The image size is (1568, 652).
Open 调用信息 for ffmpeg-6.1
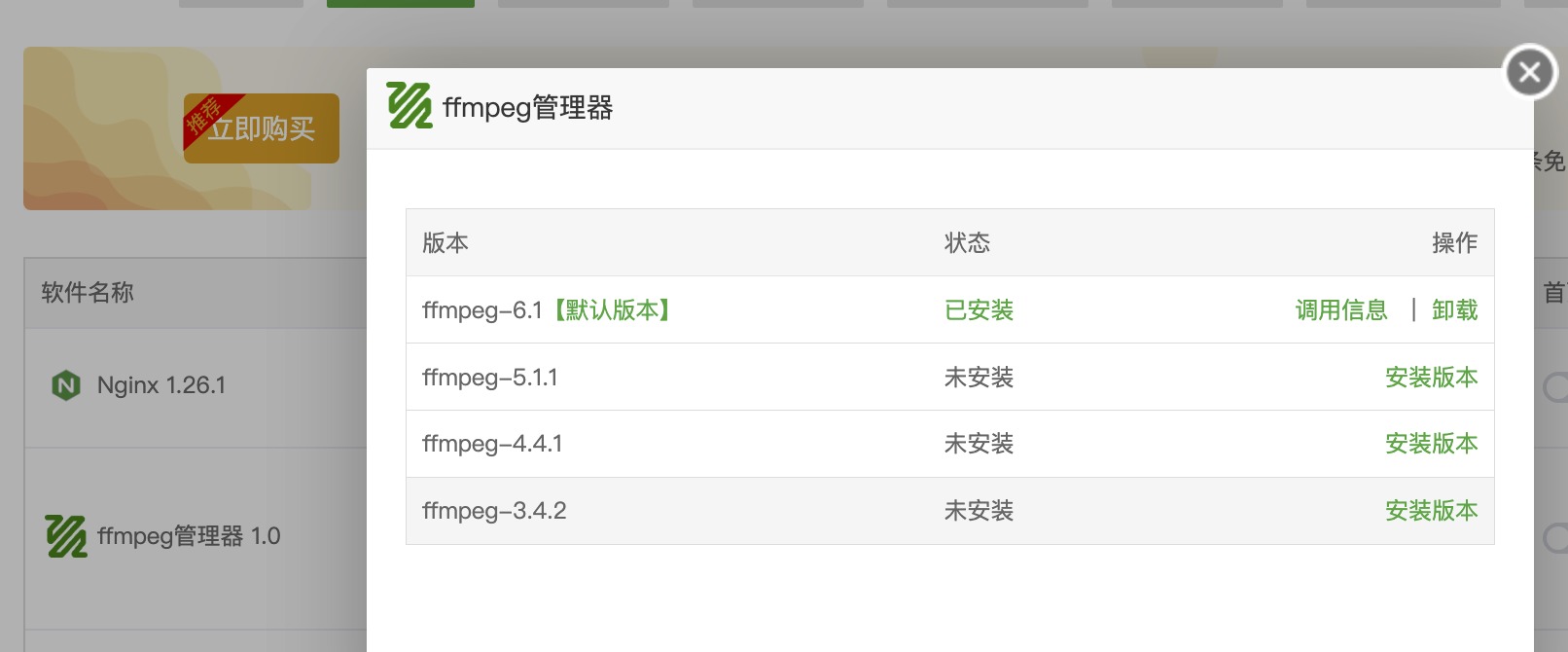pyautogui.click(x=1341, y=310)
